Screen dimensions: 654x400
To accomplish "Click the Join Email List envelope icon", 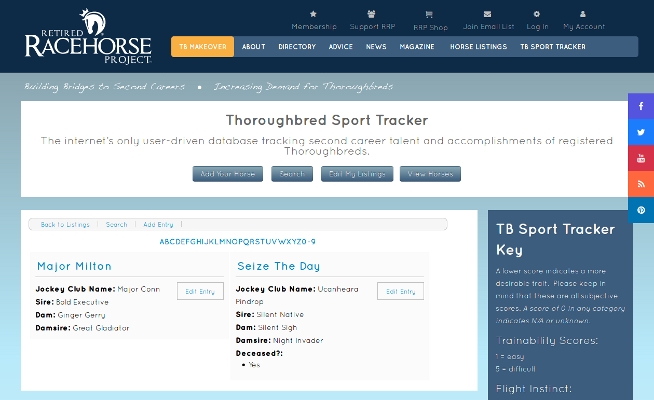I will pyautogui.click(x=488, y=14).
